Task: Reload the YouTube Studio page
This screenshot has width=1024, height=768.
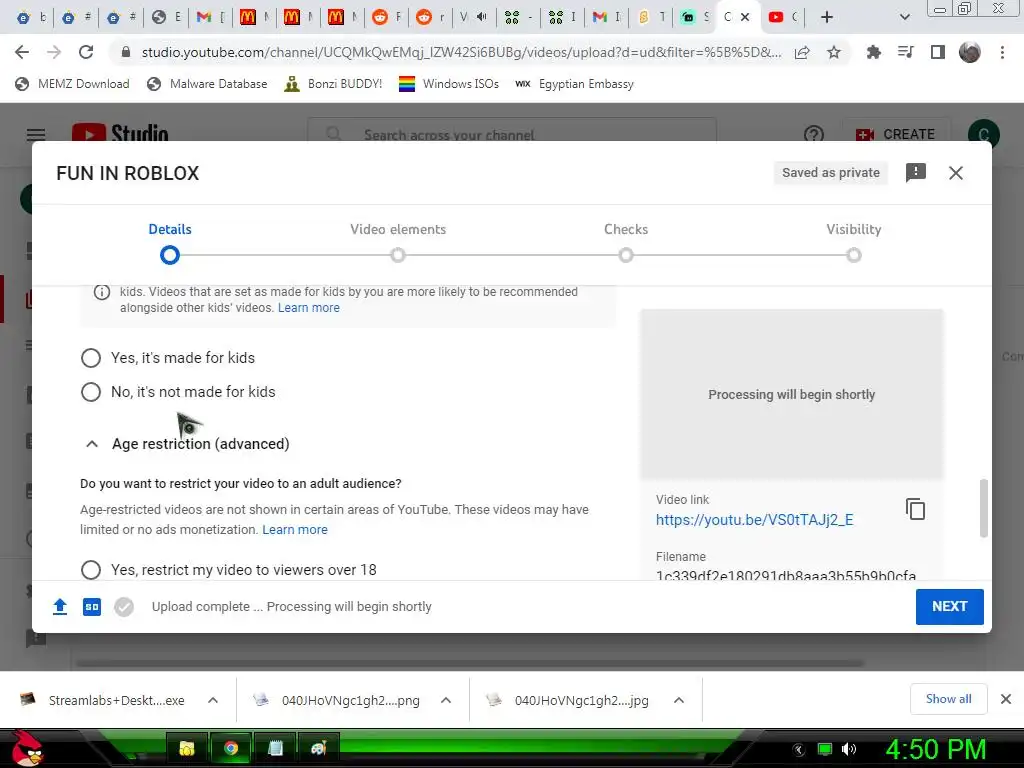Action: click(86, 52)
